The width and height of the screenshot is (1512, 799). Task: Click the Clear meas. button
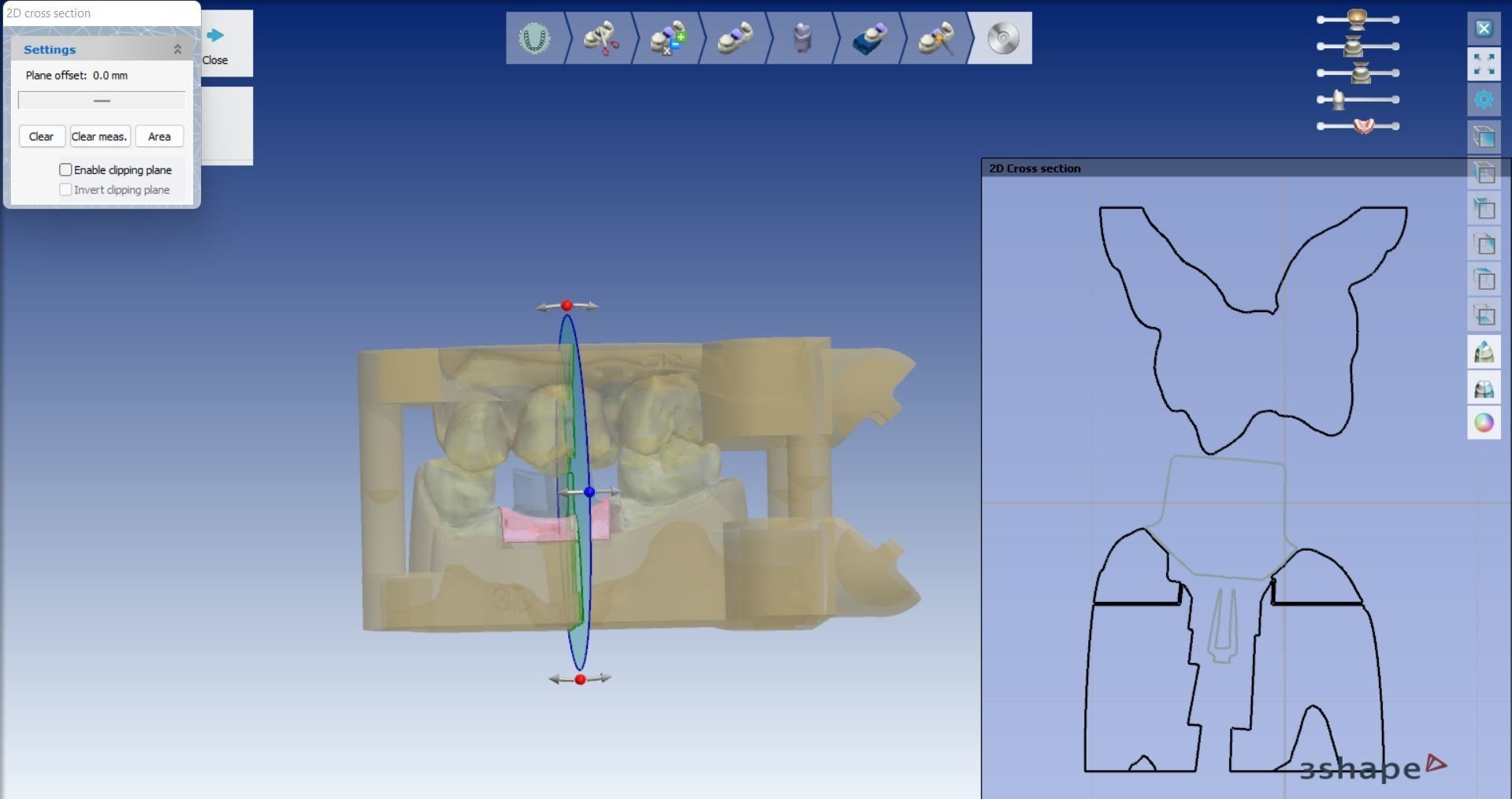100,136
